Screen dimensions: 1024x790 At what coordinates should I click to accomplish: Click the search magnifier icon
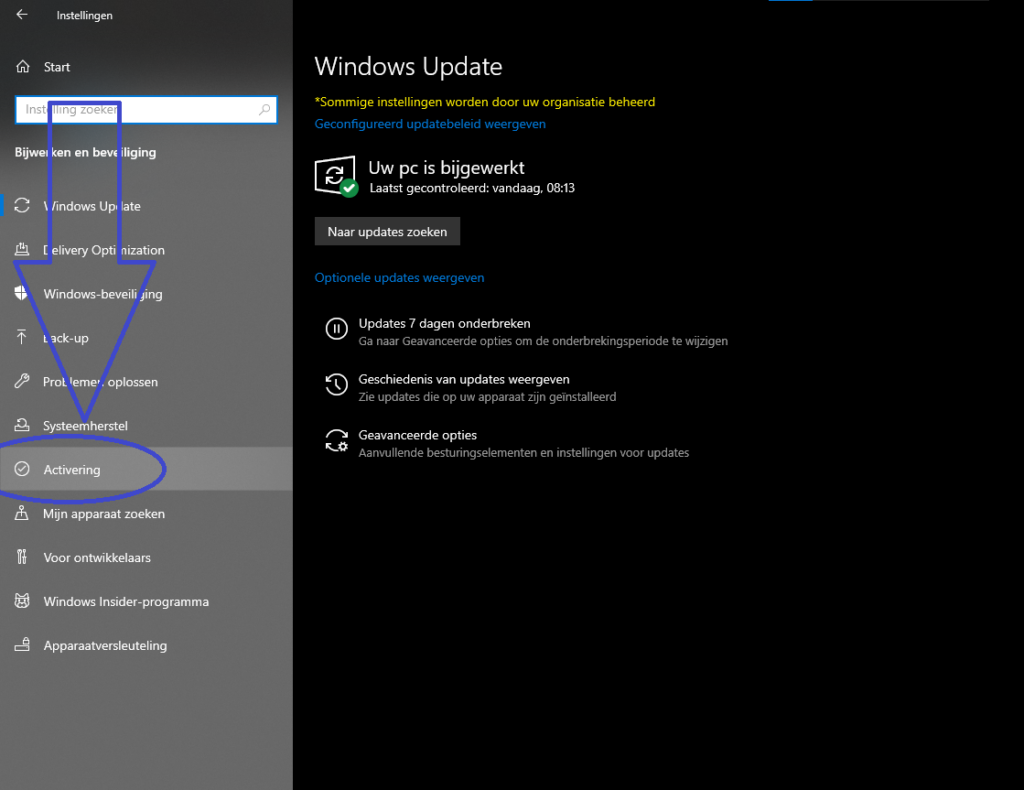point(264,110)
